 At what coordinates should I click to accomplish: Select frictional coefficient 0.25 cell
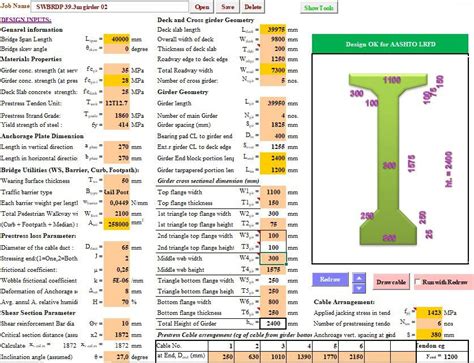pos(116,269)
